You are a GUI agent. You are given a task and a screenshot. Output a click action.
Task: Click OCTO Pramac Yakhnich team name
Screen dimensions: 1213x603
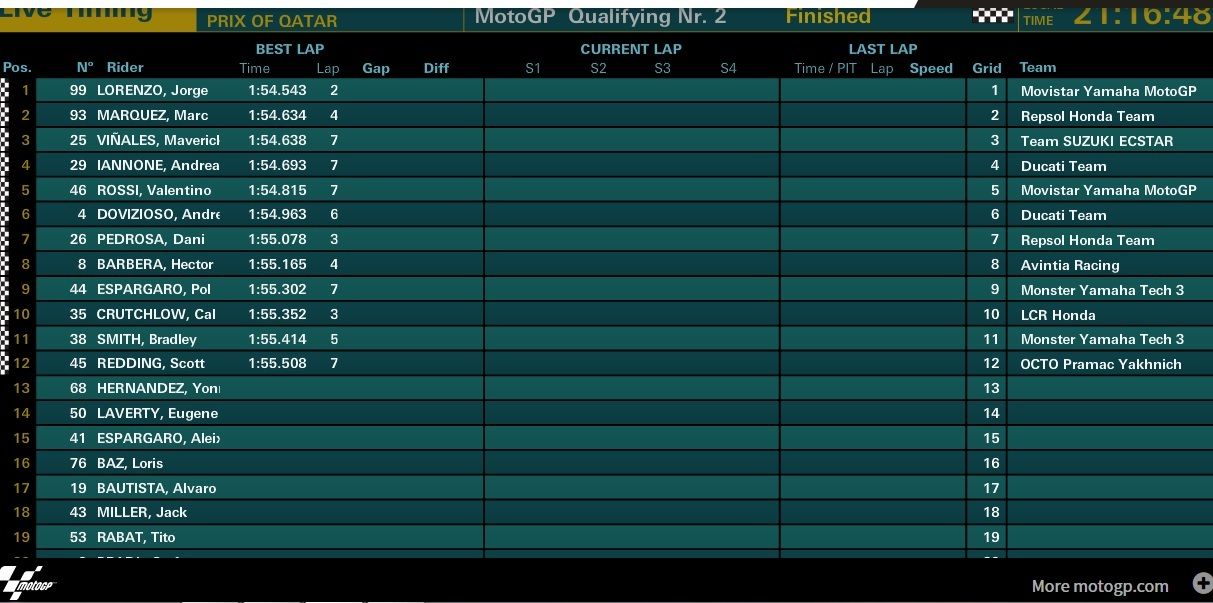(x=1101, y=365)
